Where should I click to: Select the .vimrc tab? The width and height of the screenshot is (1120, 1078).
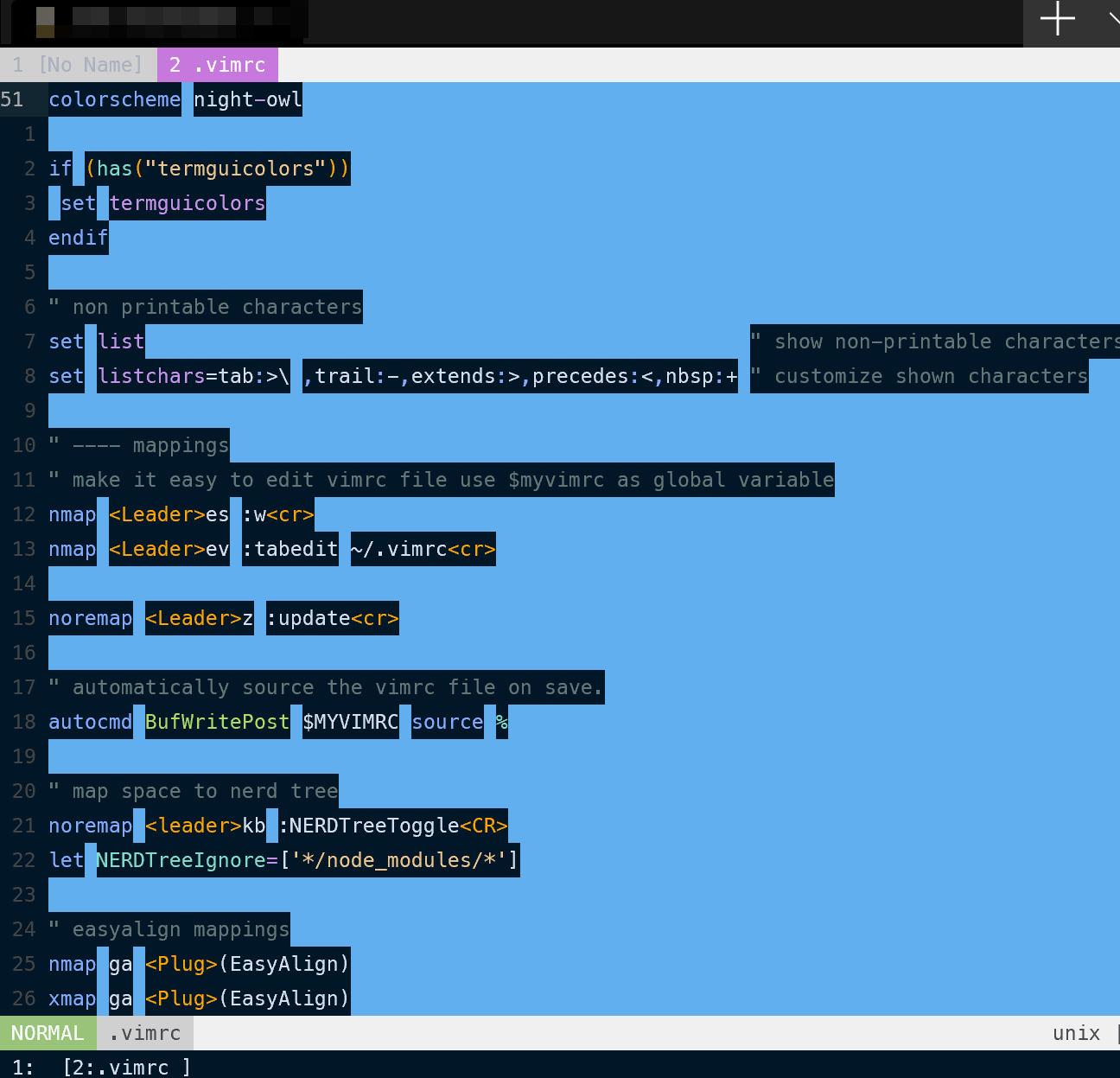[x=218, y=65]
